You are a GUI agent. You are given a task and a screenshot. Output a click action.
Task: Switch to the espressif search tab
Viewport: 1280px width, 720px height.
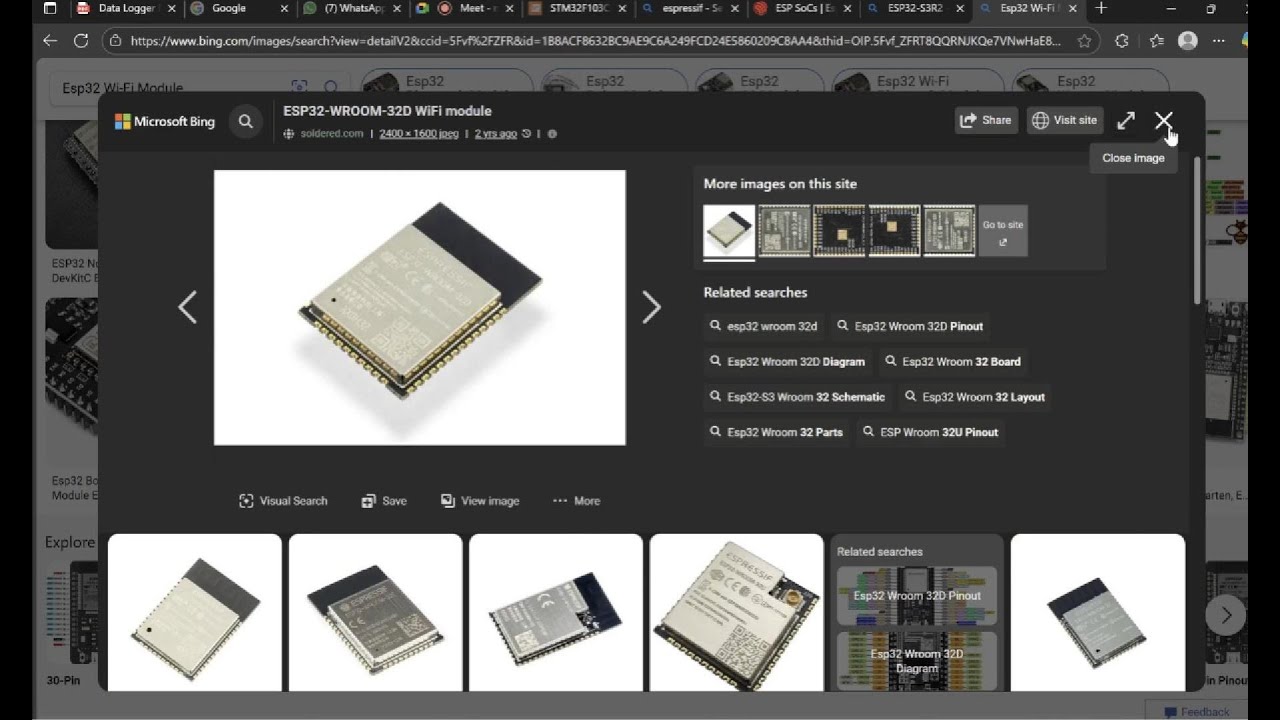[x=692, y=8]
